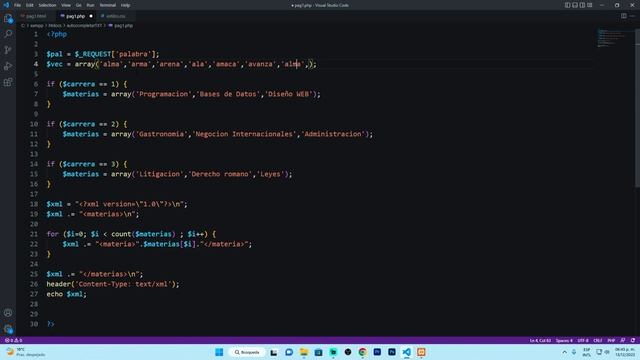640x360 pixels.
Task: Open Customize Layout from title bar
Action: [590, 5]
